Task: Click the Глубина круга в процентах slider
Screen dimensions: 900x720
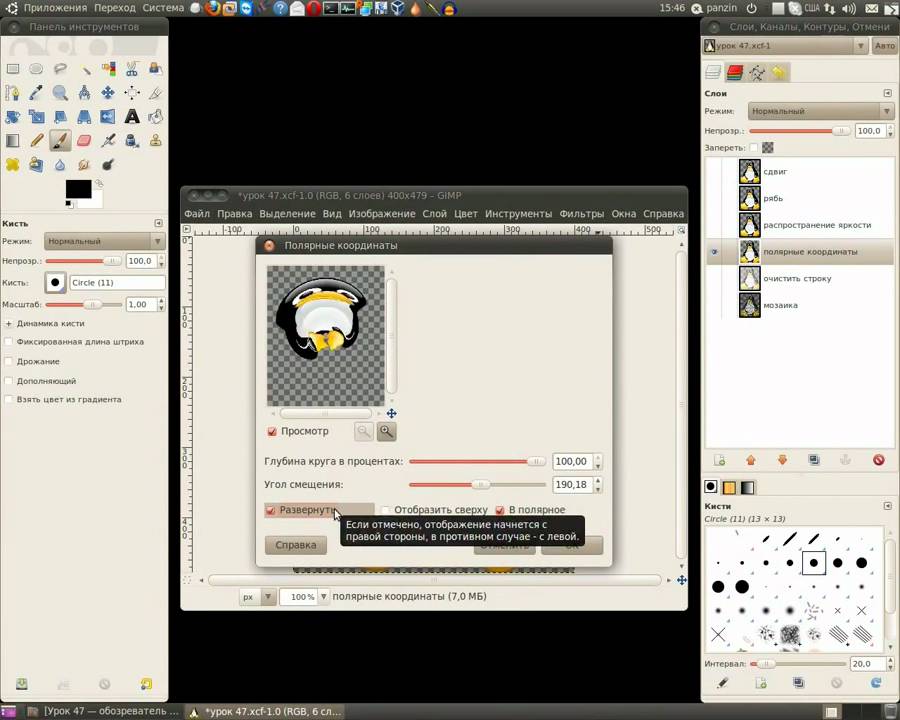Action: coord(477,461)
